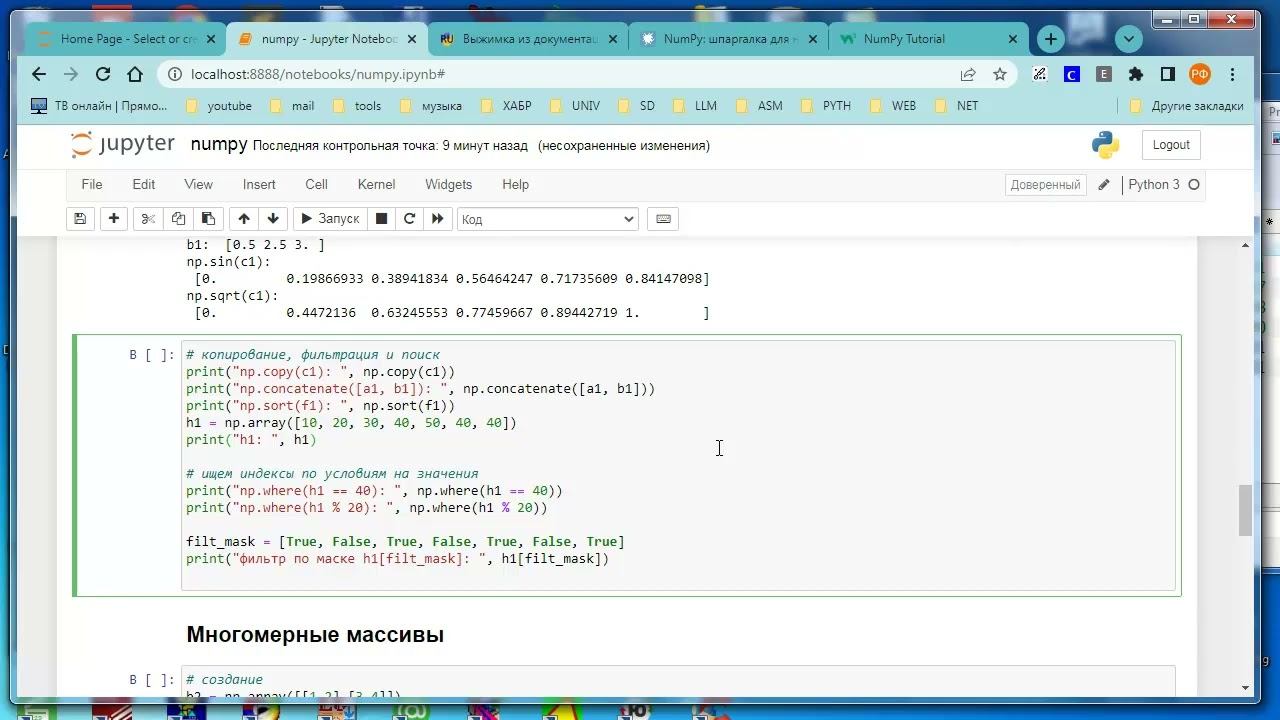Click the Python 3 kernel indicator circle
This screenshot has width=1280, height=720.
tap(1193, 185)
